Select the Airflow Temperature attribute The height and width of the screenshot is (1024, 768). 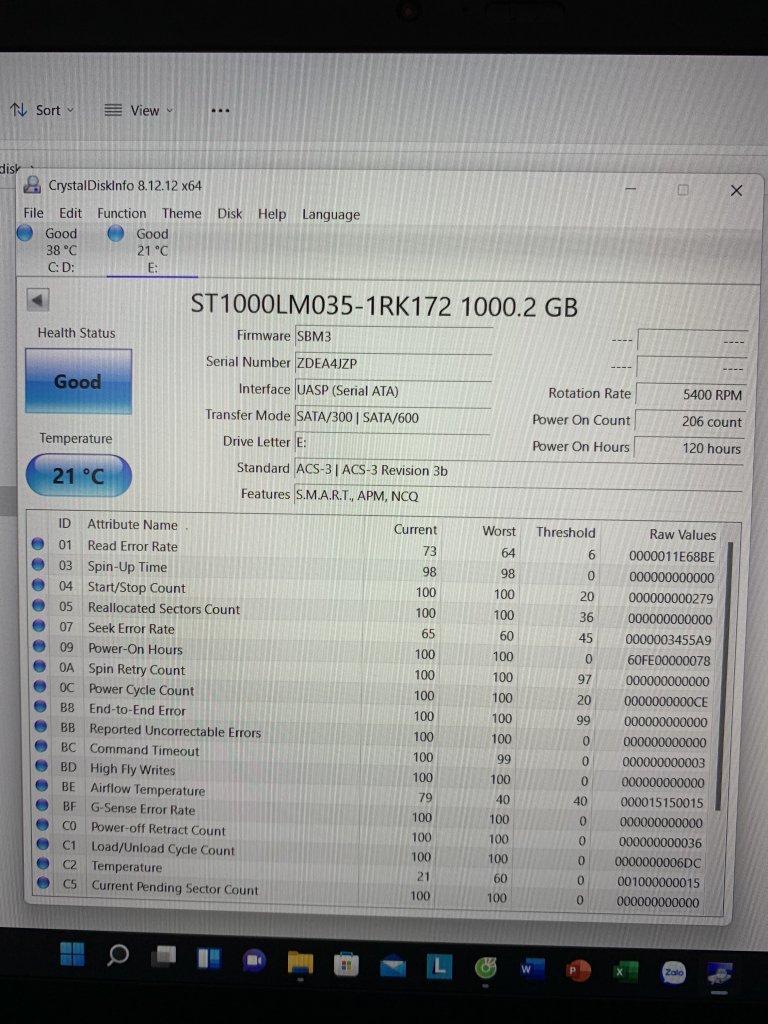click(148, 790)
